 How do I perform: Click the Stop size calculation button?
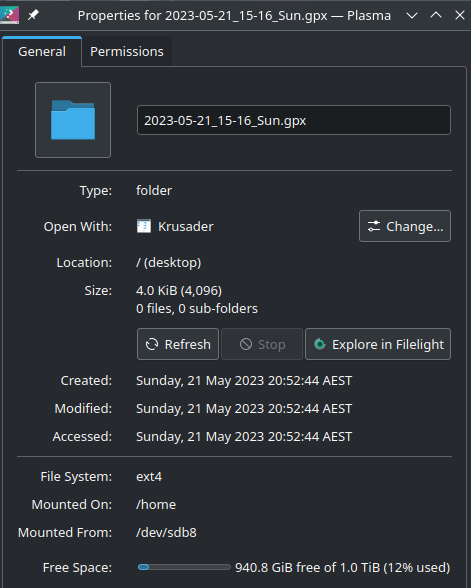[262, 344]
